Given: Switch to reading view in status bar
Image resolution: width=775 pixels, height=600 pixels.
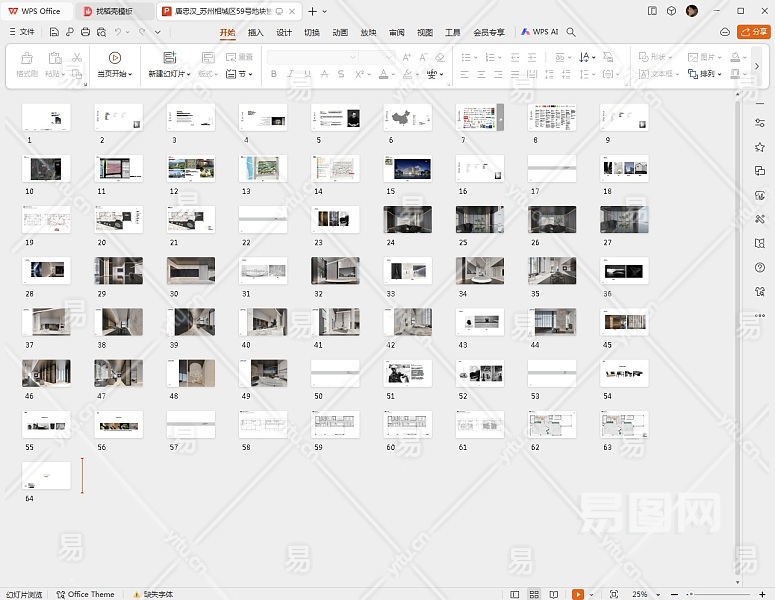Looking at the screenshot, I should (x=554, y=594).
